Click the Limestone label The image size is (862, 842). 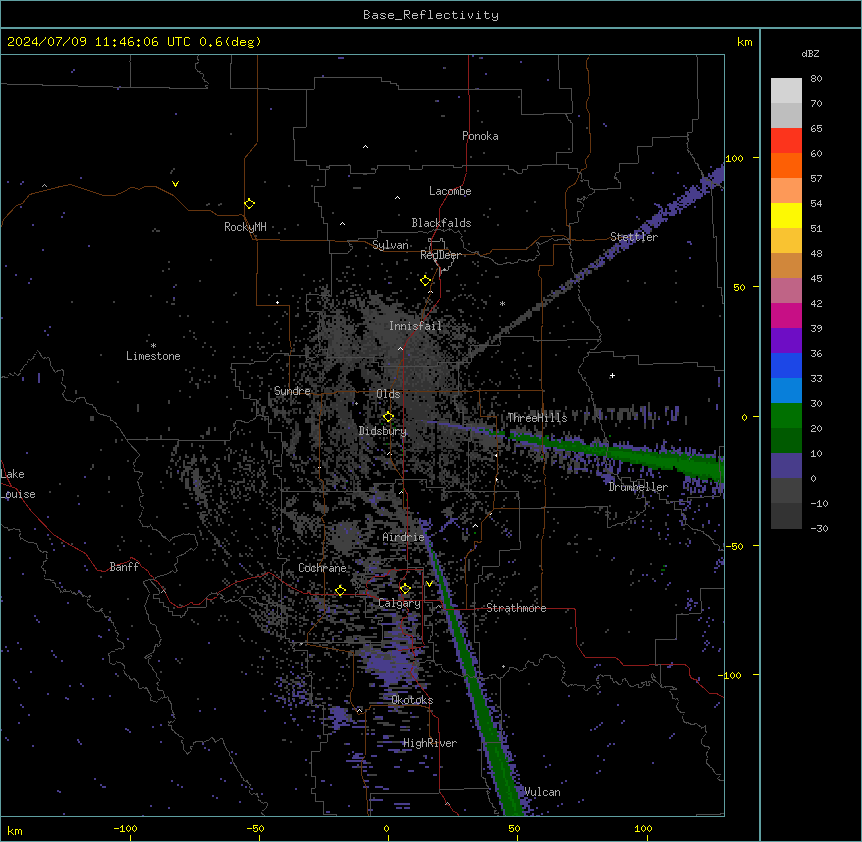[153, 356]
